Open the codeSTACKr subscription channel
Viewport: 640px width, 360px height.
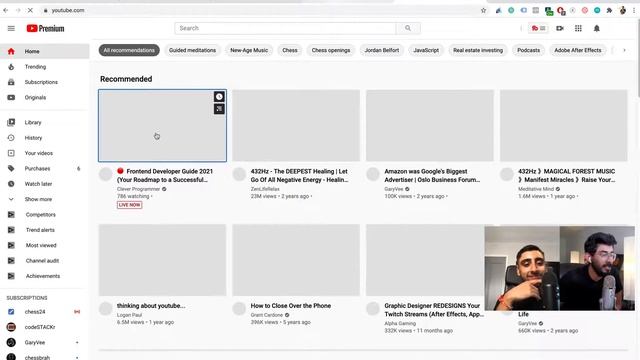click(44, 327)
